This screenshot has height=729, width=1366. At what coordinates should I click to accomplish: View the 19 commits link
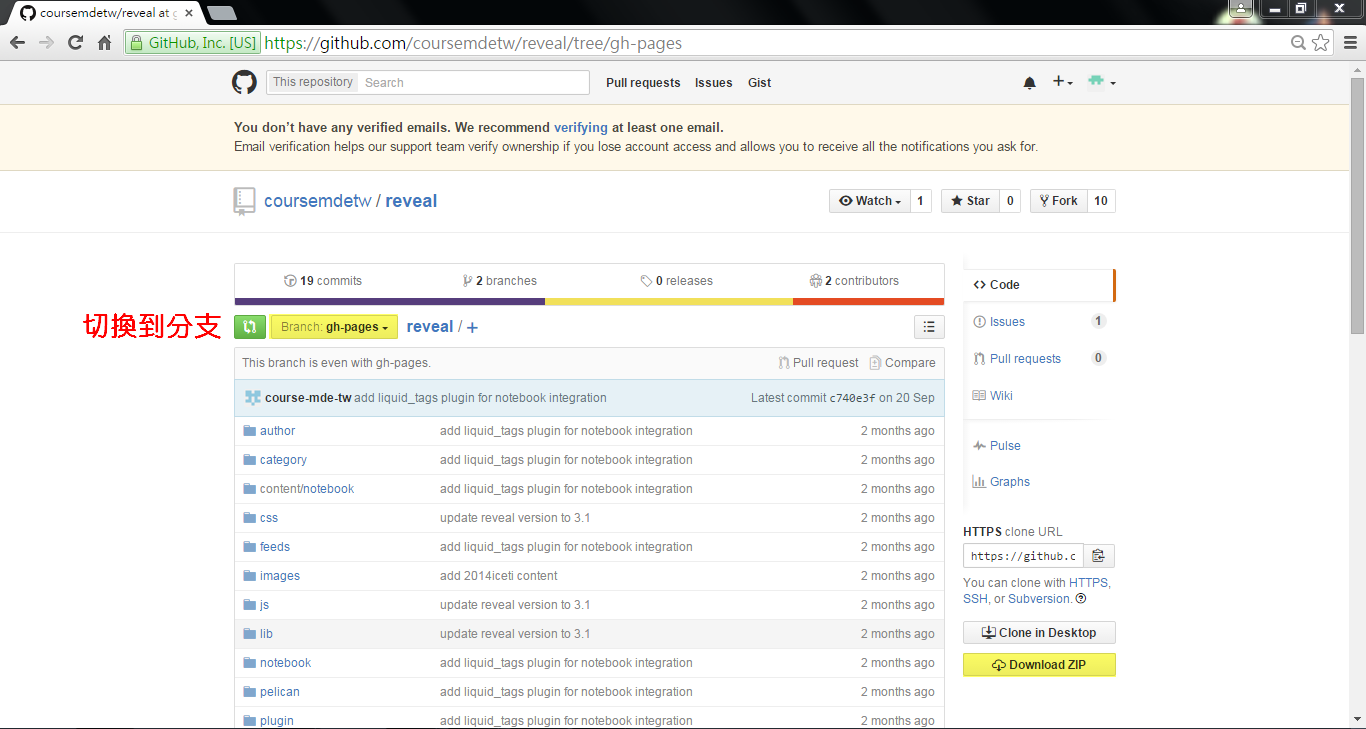[x=323, y=281]
